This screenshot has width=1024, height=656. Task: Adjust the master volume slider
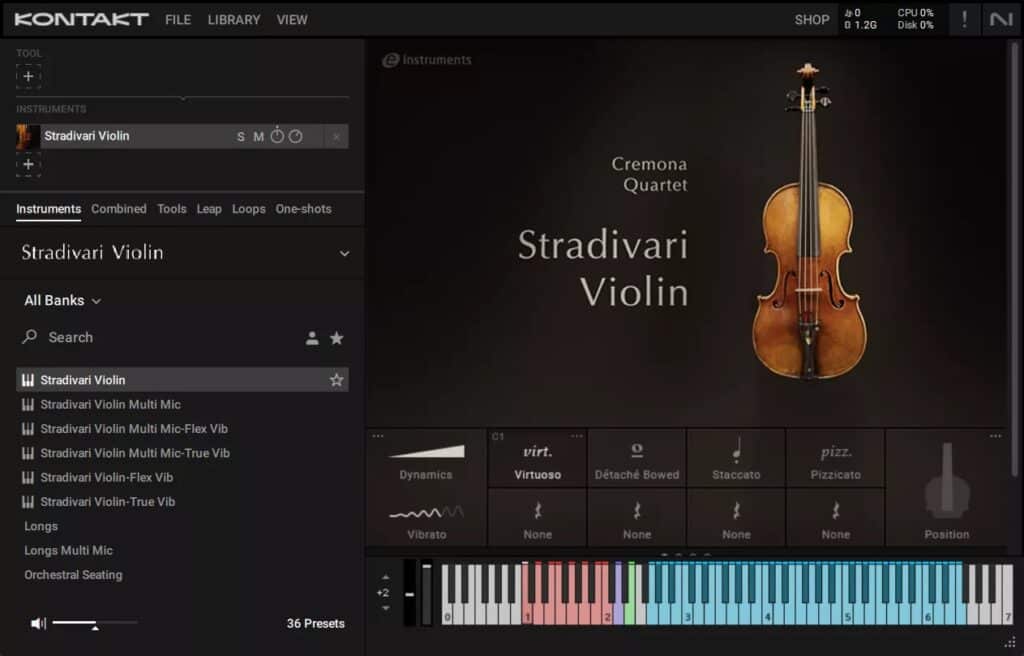(95, 623)
